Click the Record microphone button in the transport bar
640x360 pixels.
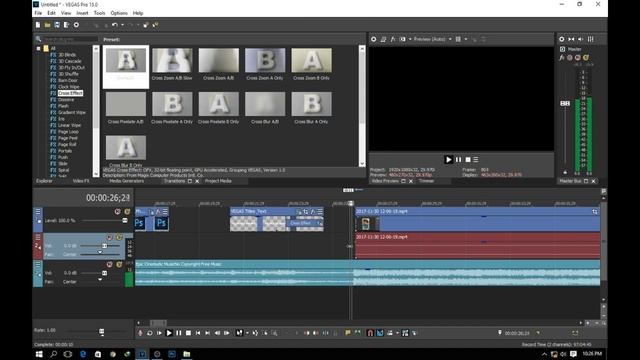tap(140, 333)
